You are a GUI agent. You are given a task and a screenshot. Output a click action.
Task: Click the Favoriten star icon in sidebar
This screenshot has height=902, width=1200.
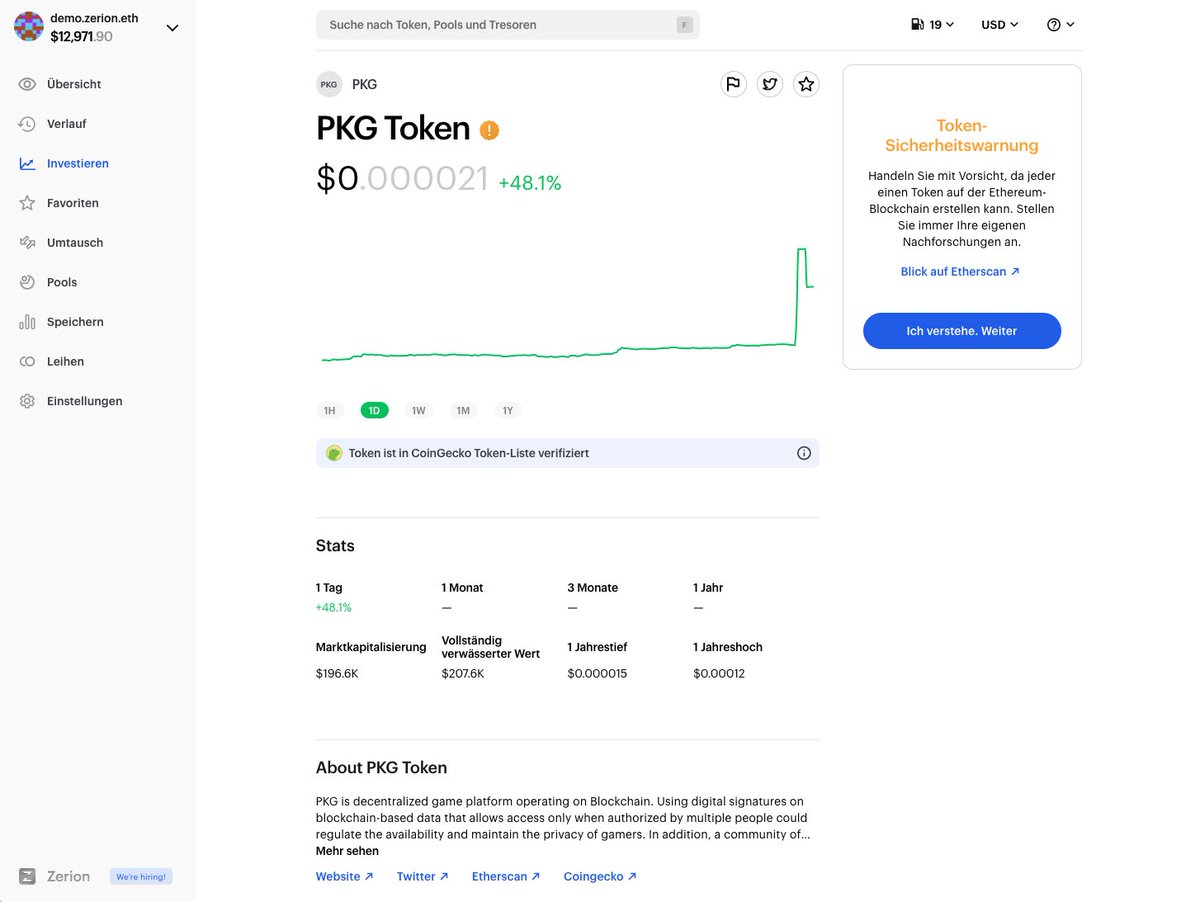(x=27, y=203)
